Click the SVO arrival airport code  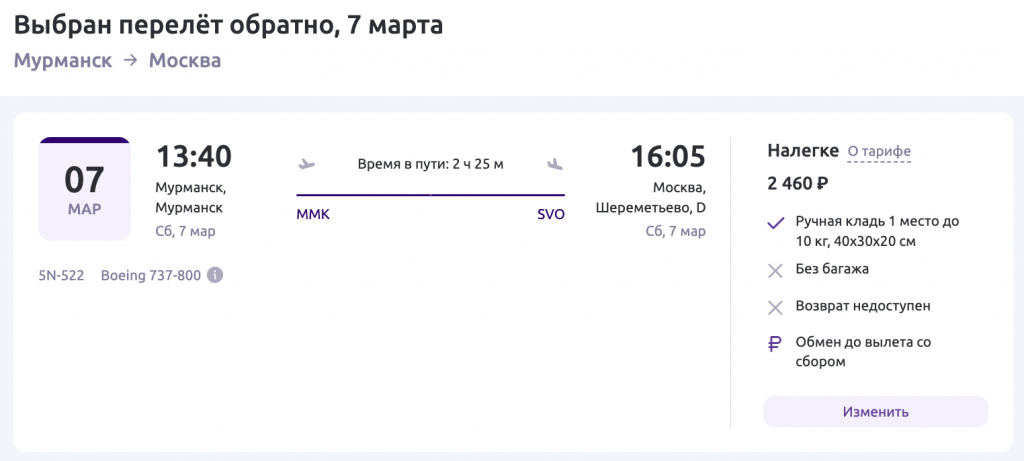(551, 214)
